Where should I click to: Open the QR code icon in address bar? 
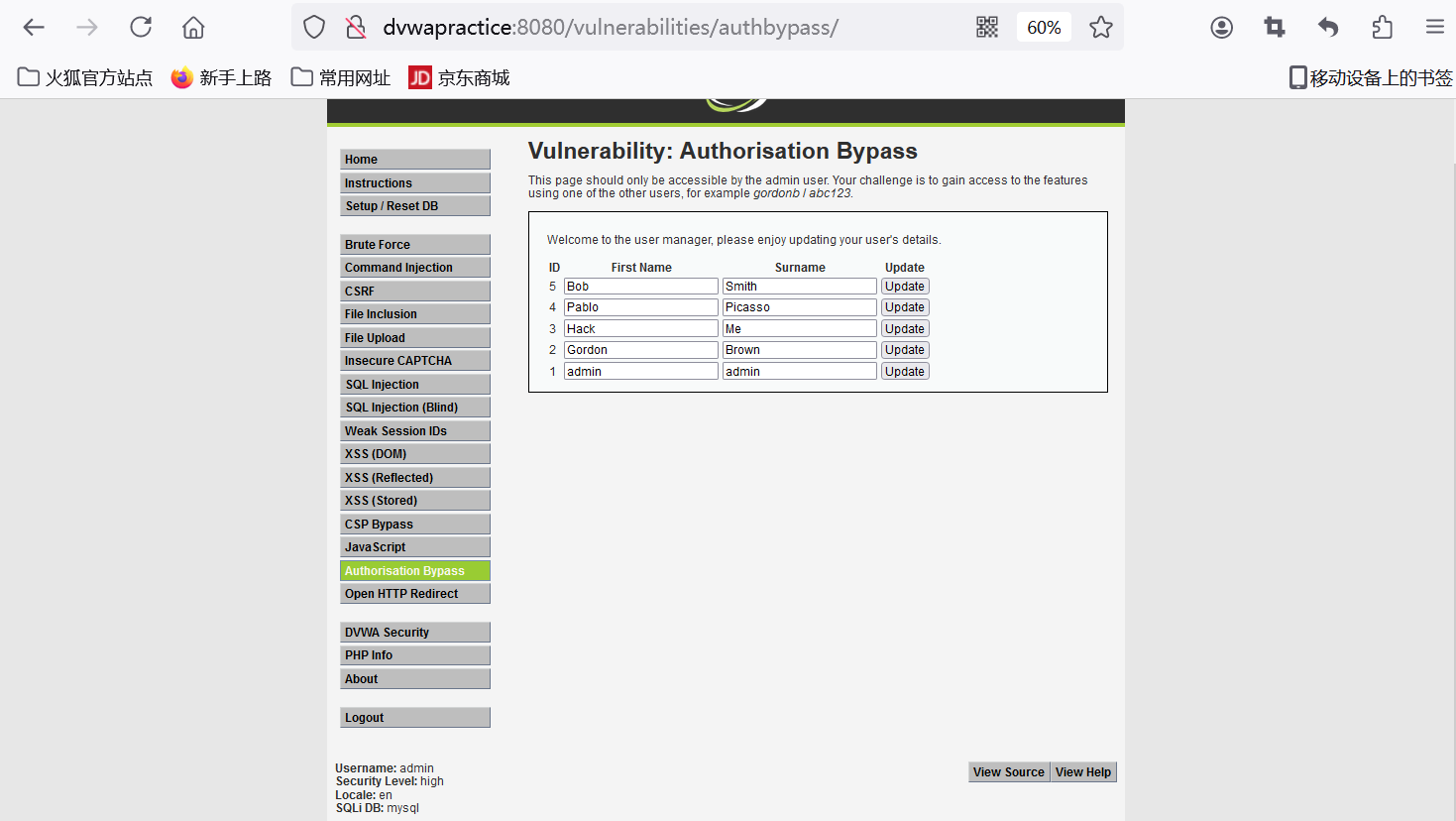(x=987, y=28)
